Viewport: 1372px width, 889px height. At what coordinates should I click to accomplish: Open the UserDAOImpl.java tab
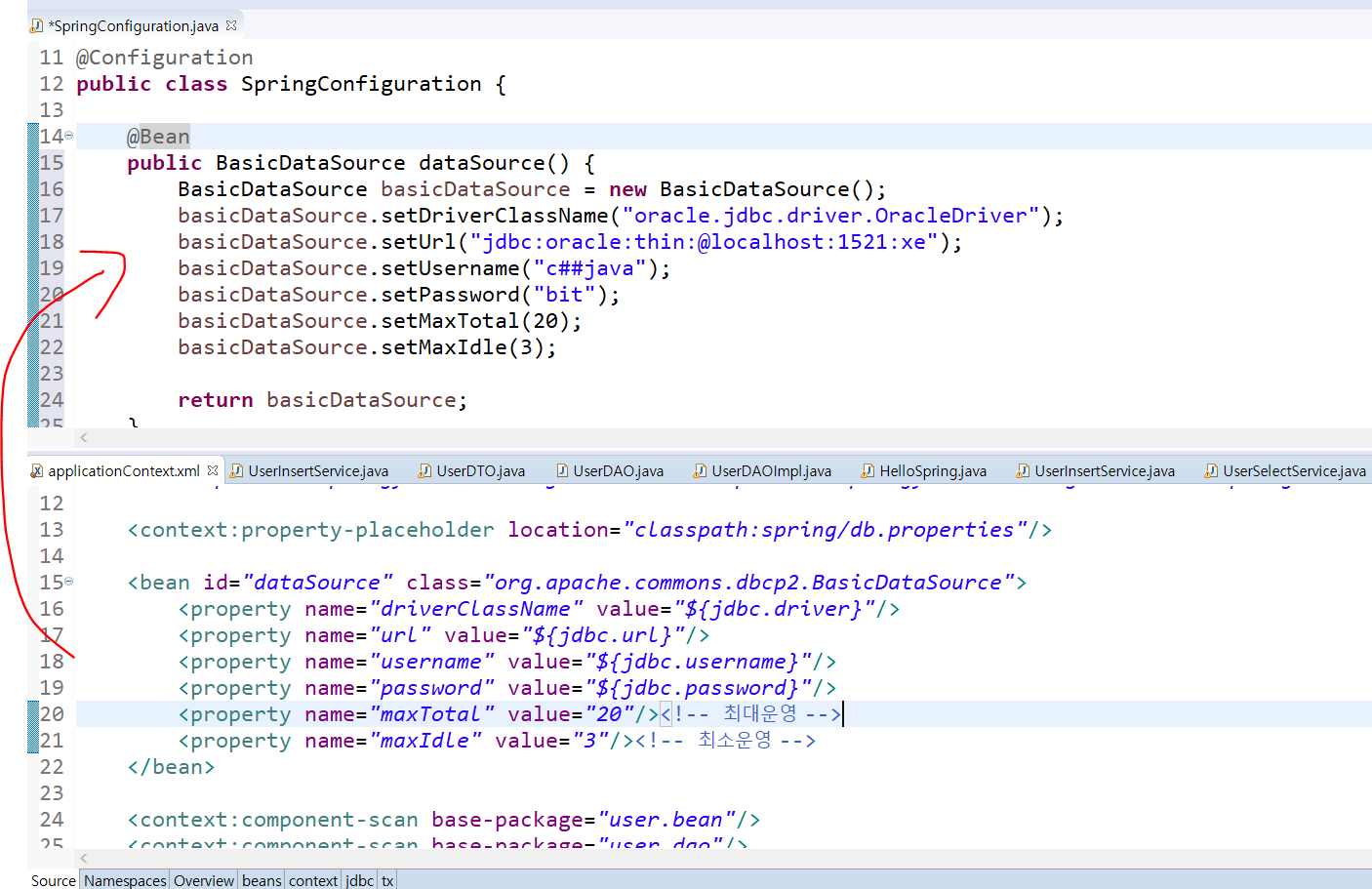(771, 470)
